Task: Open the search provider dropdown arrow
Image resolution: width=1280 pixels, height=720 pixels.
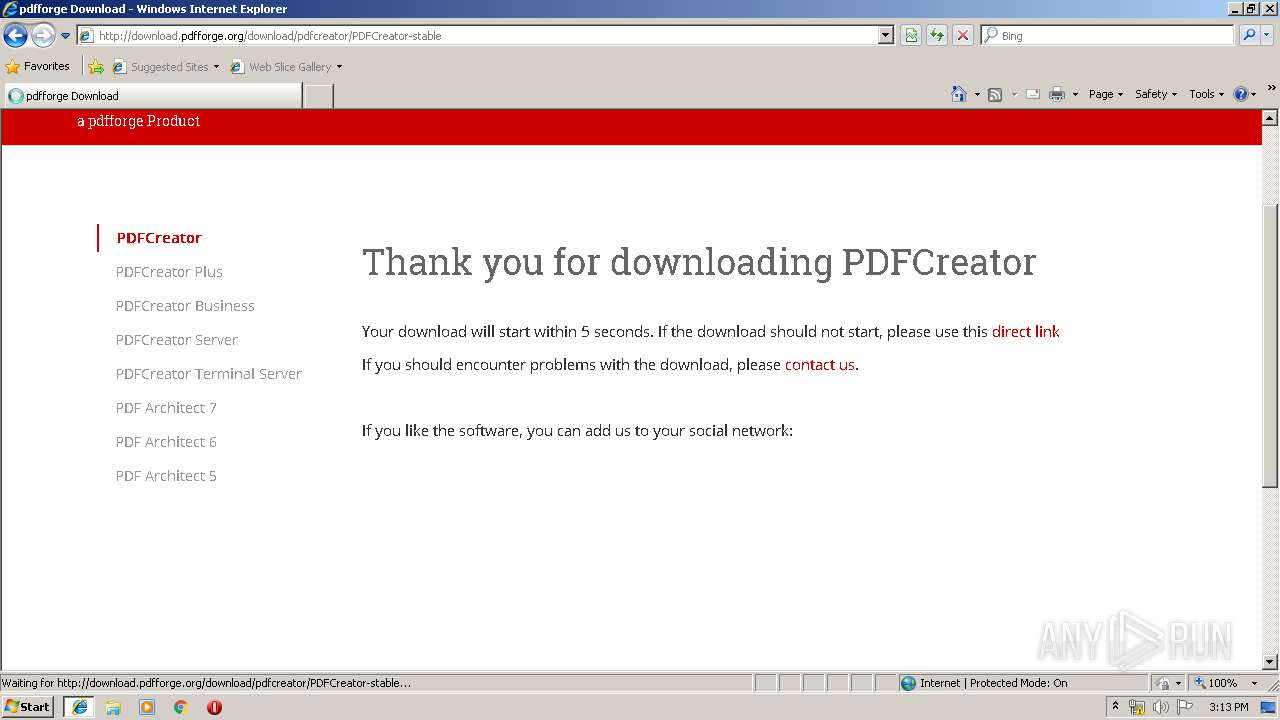Action: (x=1267, y=36)
